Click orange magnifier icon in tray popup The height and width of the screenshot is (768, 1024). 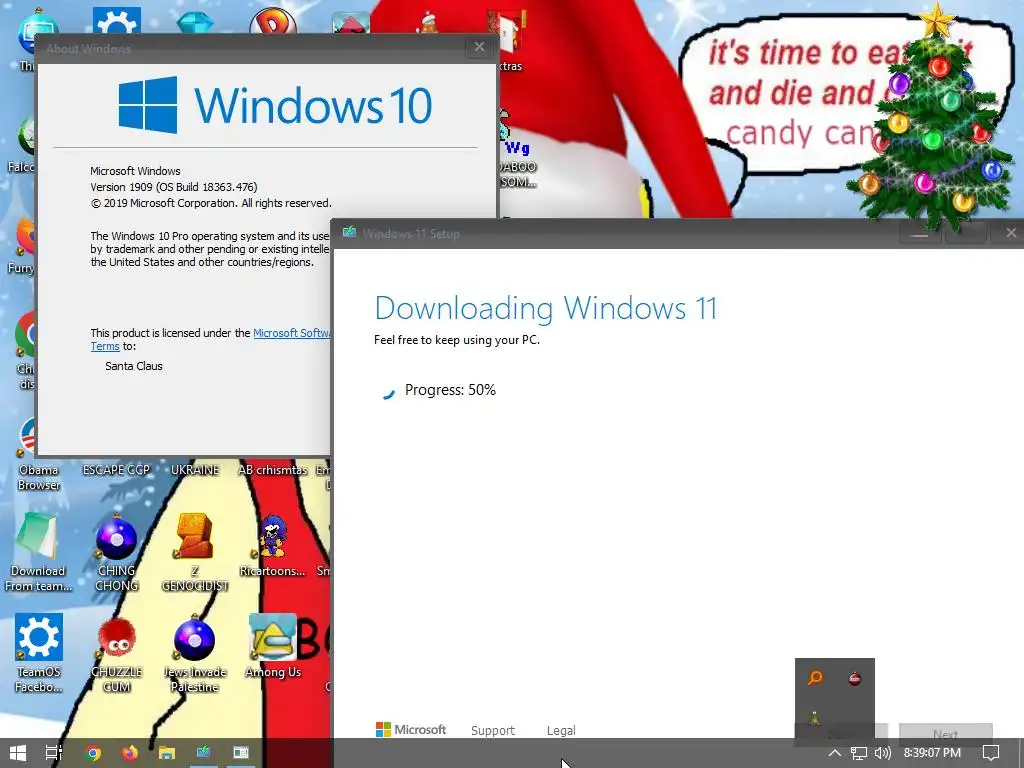[x=814, y=678]
